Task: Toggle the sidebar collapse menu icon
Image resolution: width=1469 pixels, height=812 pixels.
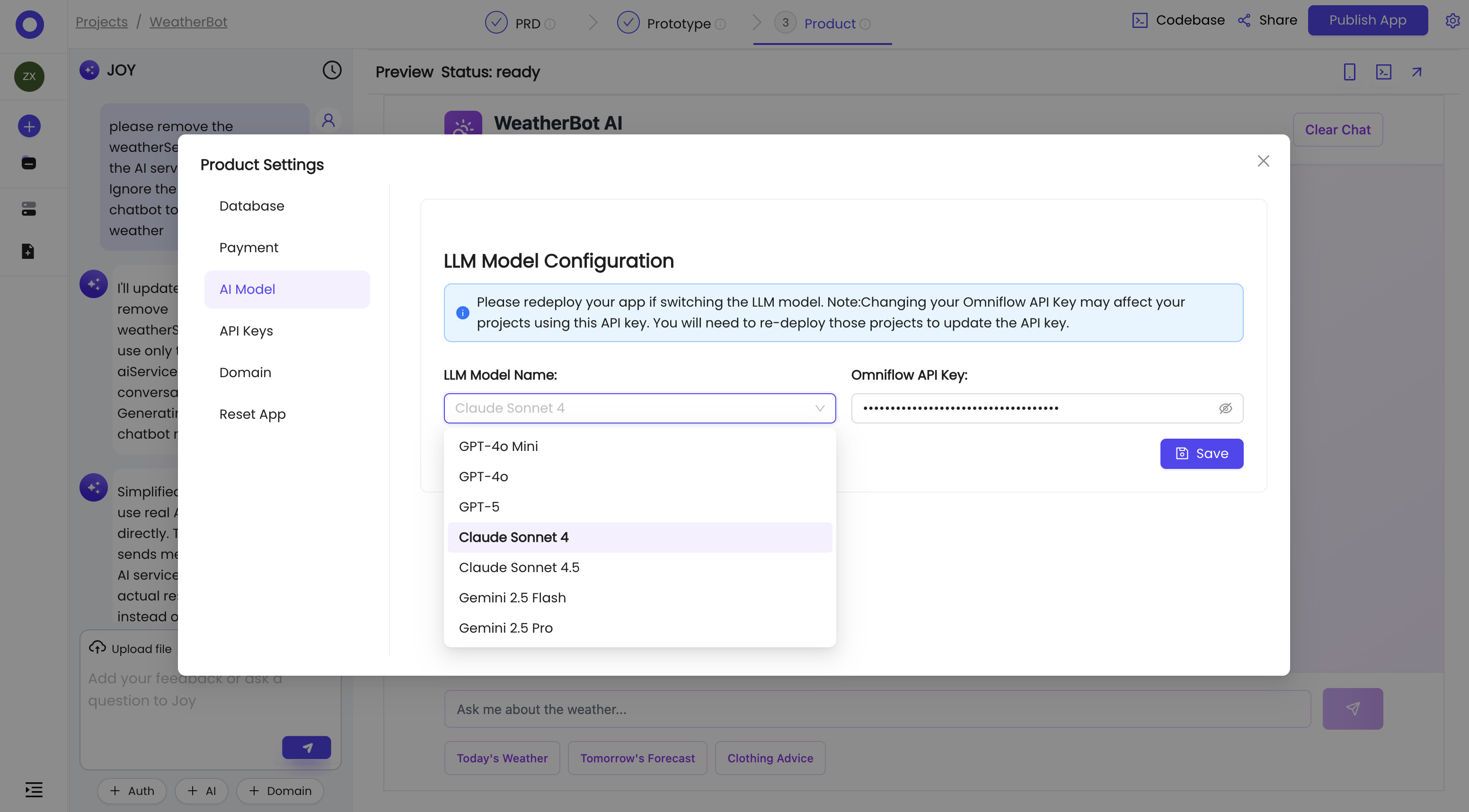Action: pos(34,790)
